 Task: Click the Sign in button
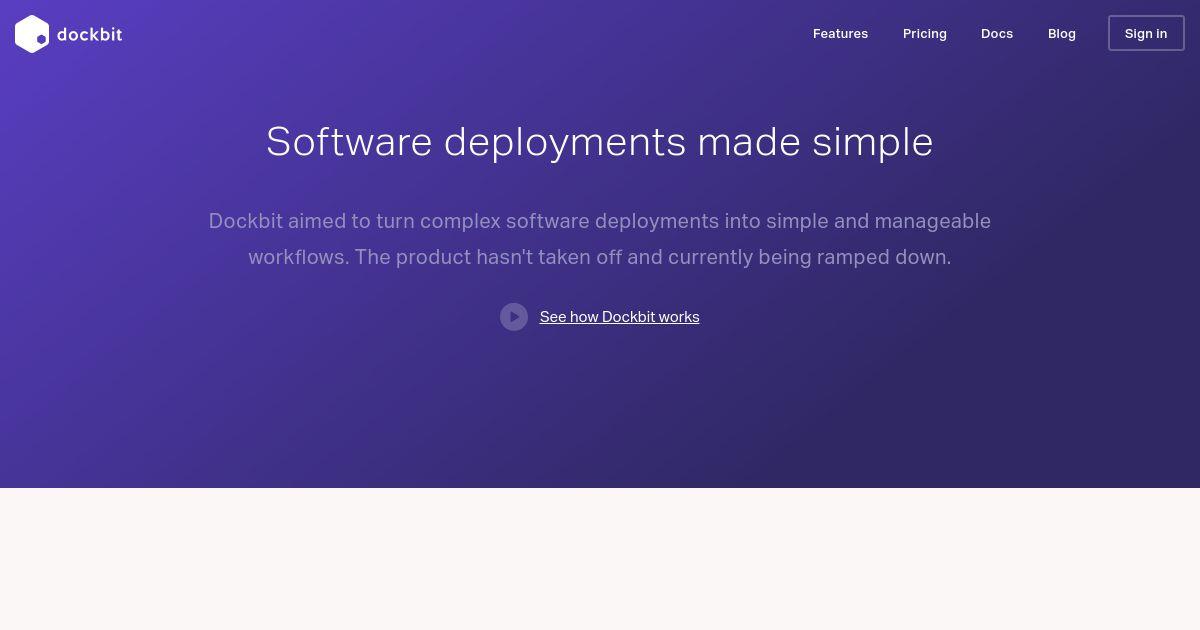[1146, 33]
